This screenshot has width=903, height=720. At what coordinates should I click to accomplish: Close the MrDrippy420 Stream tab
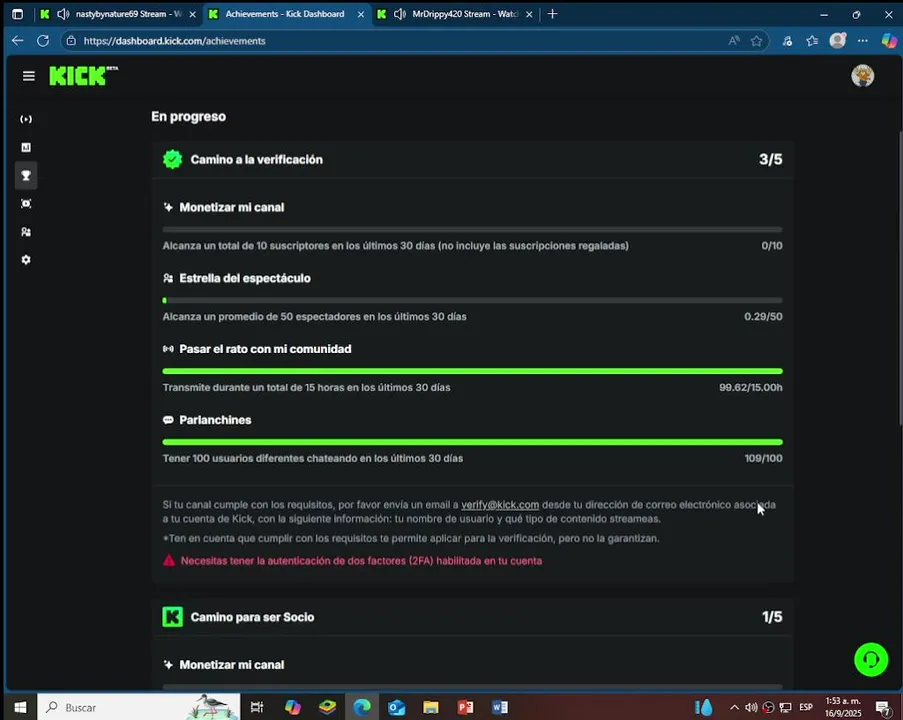(x=529, y=14)
